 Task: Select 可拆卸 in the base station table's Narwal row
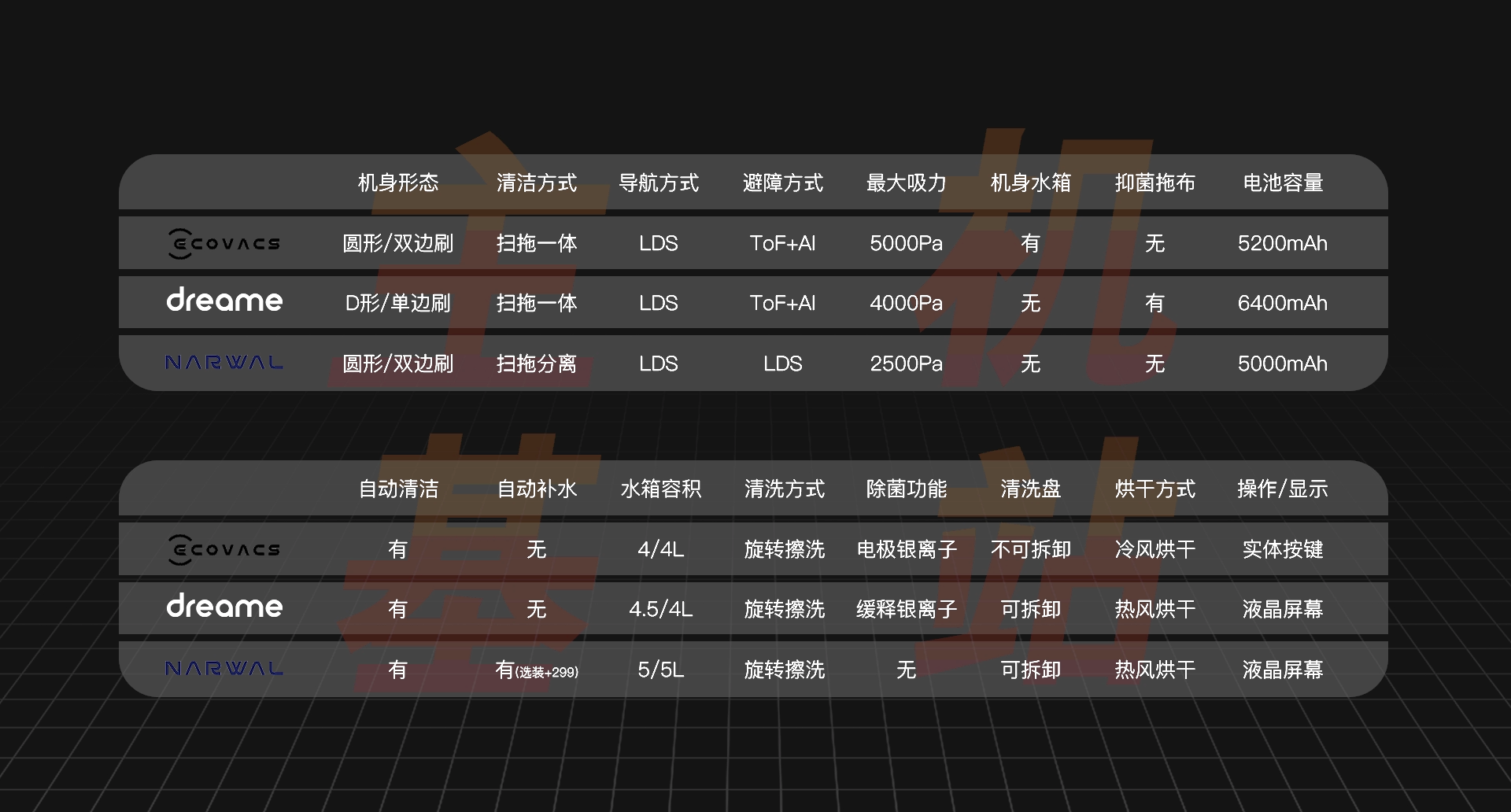tap(1031, 670)
